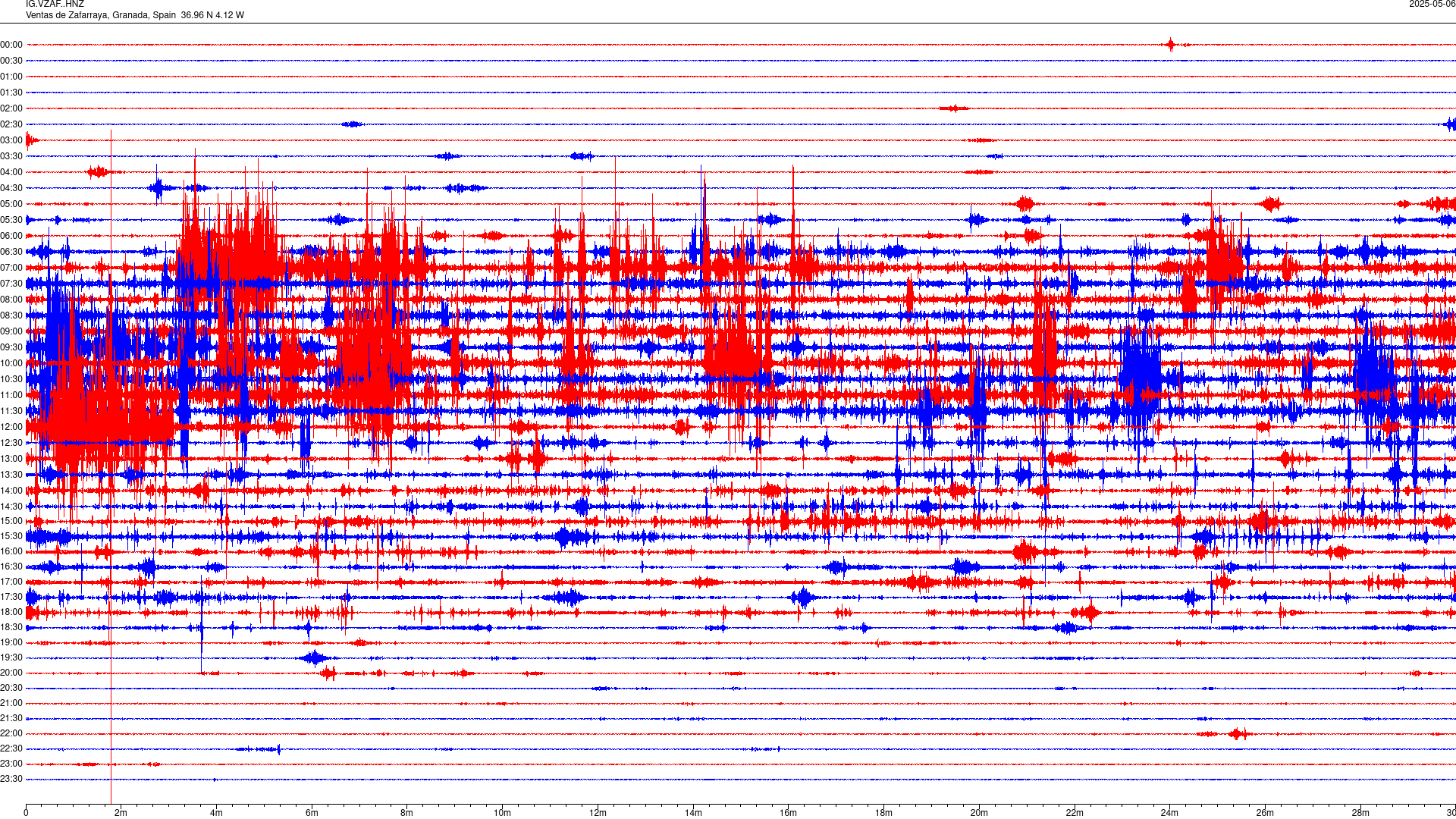Select the 05:30 time row label

pyautogui.click(x=11, y=220)
